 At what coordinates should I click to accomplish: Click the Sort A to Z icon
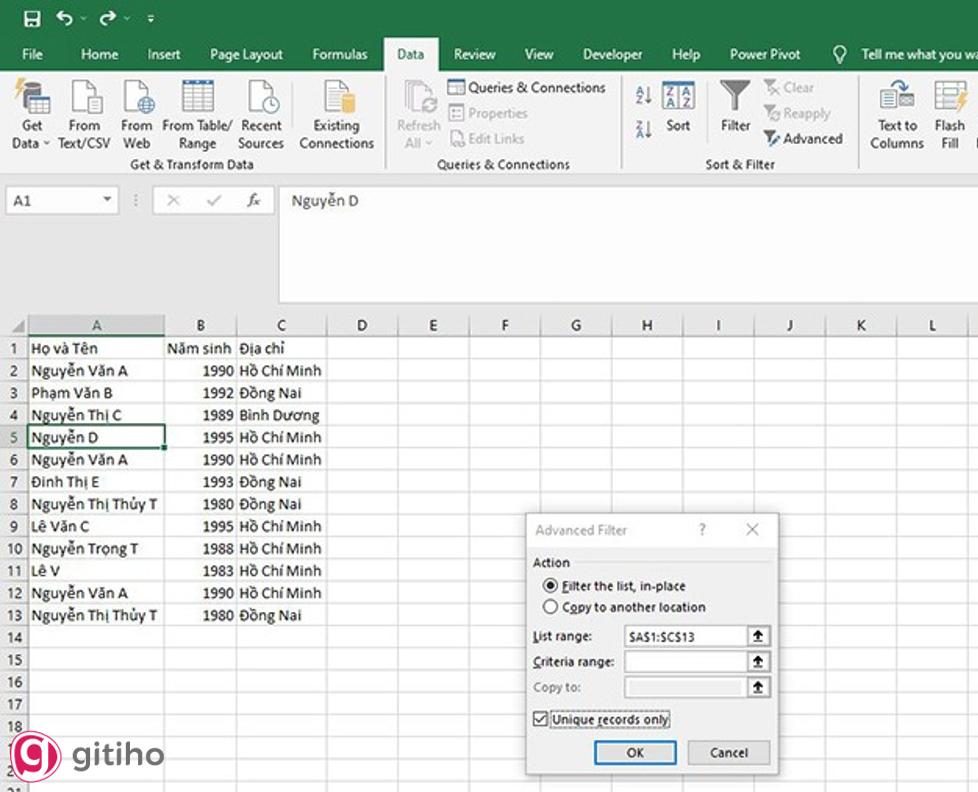[x=644, y=95]
